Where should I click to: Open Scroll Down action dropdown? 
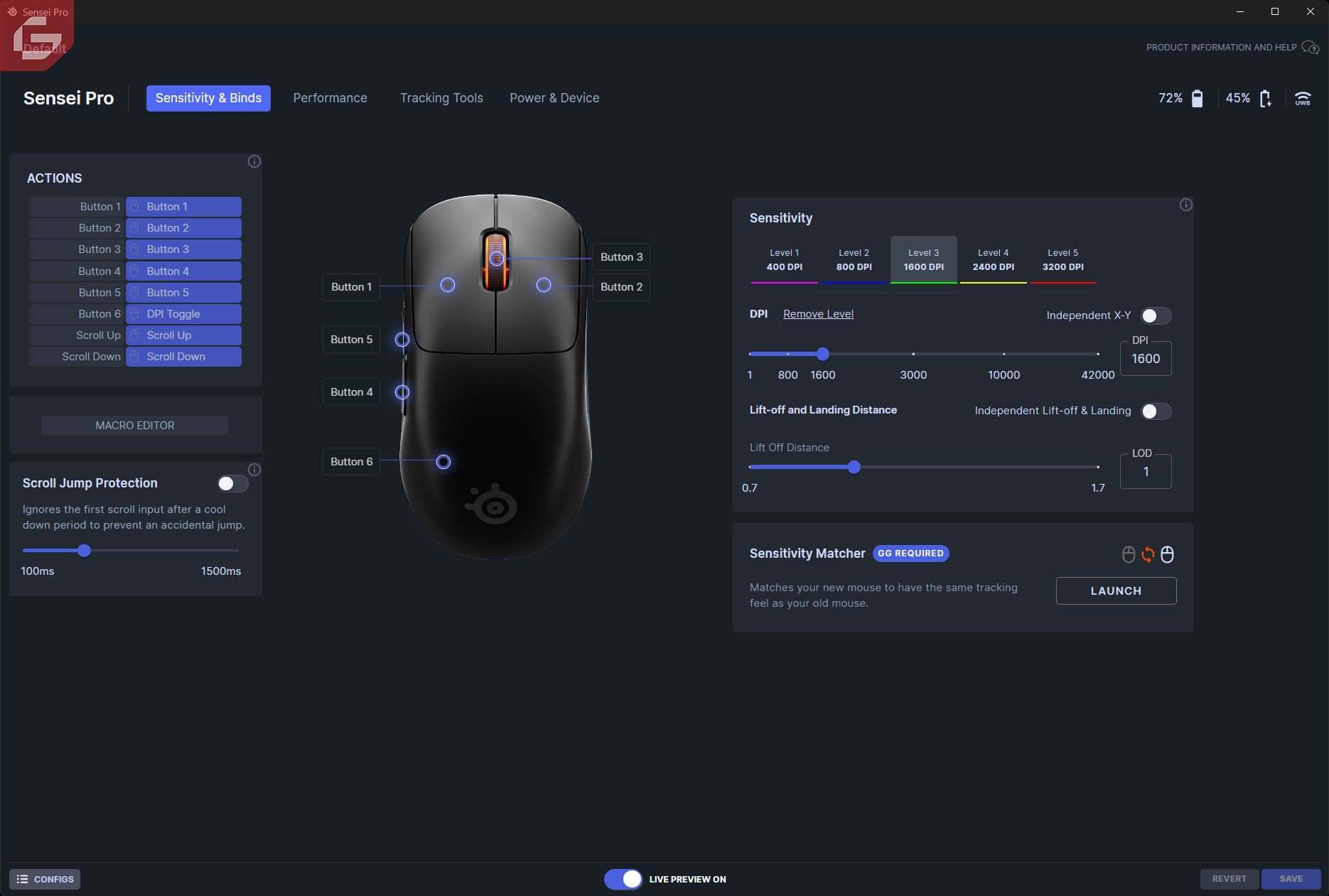click(x=183, y=357)
